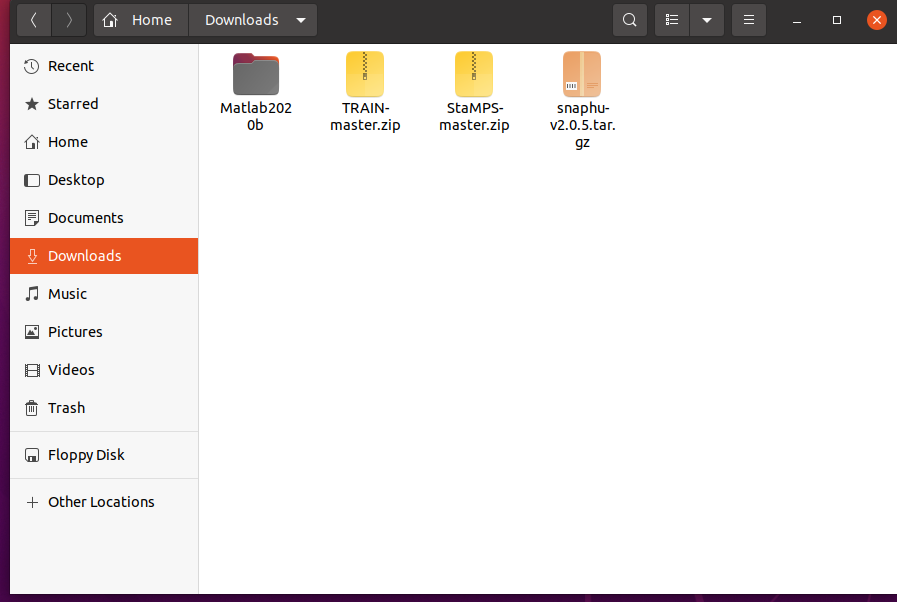Viewport: 897px width, 602px height.
Task: Go to Home in the sidebar
Action: 104,142
